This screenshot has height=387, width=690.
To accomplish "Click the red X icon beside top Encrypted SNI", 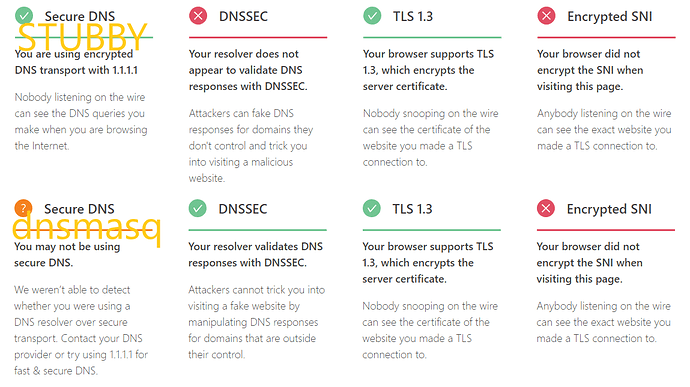I will 546,16.
